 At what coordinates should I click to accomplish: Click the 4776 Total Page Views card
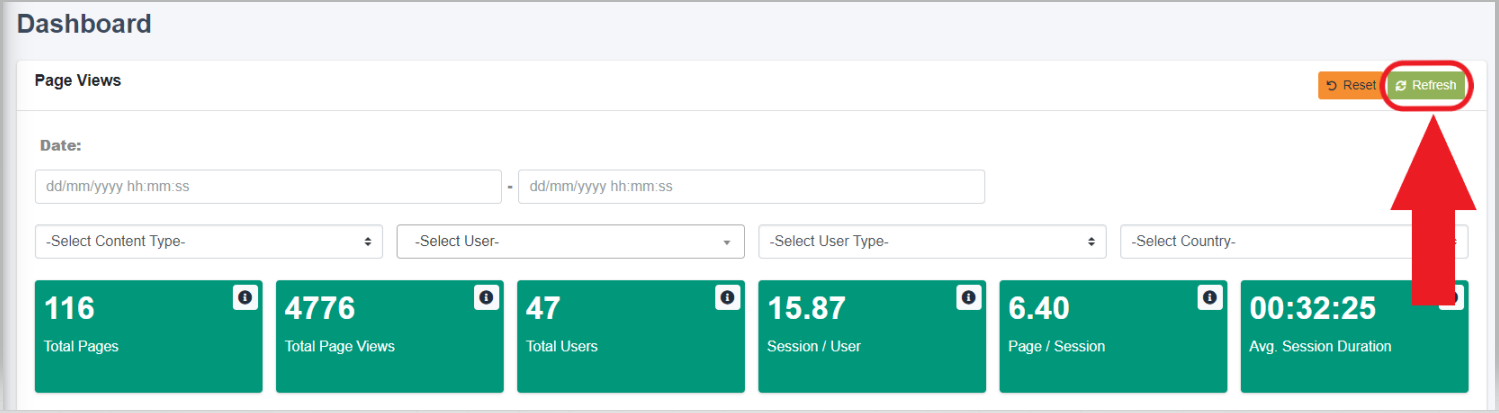click(390, 336)
